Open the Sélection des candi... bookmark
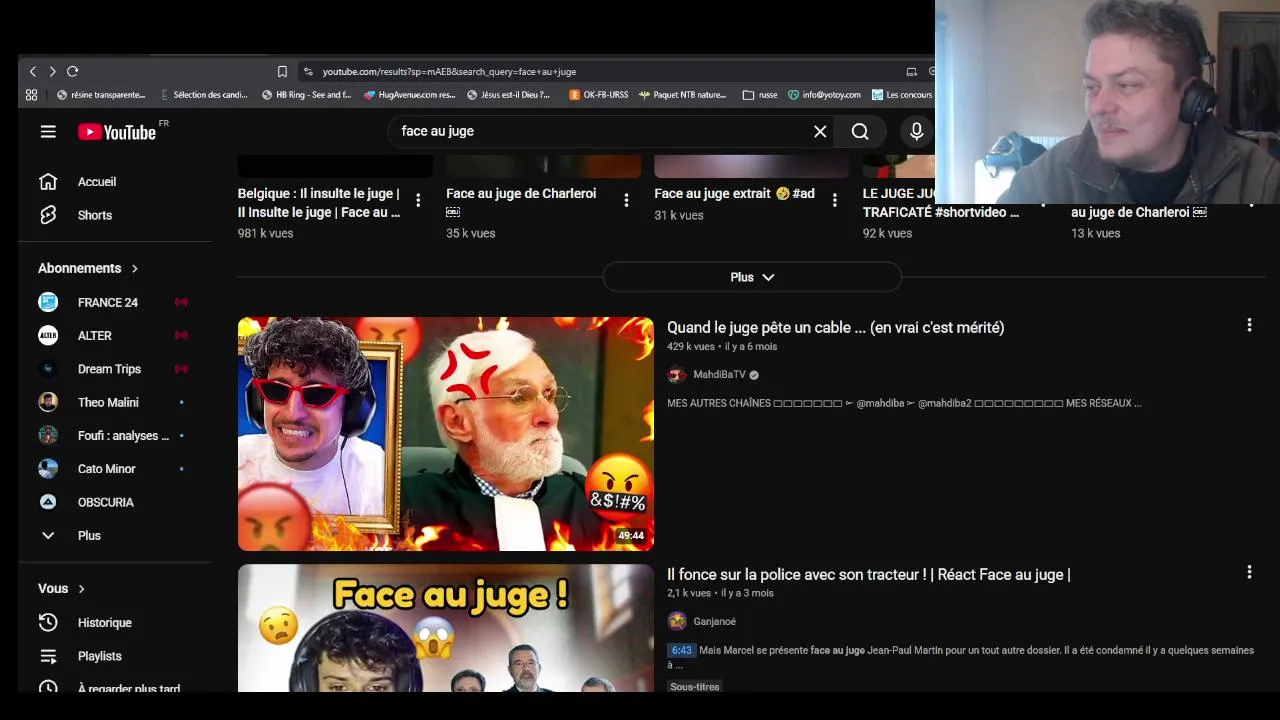 pyautogui.click(x=204, y=95)
